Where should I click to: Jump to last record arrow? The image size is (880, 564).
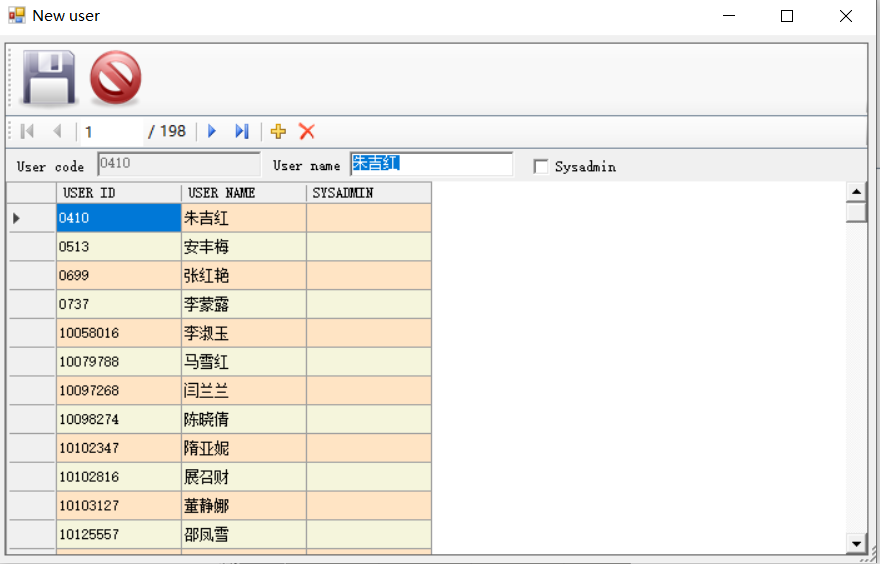[242, 131]
